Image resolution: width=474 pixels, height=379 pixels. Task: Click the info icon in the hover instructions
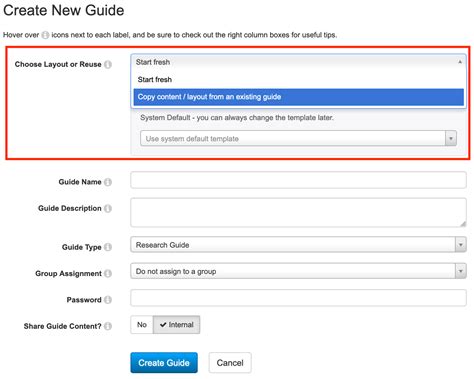coord(45,35)
